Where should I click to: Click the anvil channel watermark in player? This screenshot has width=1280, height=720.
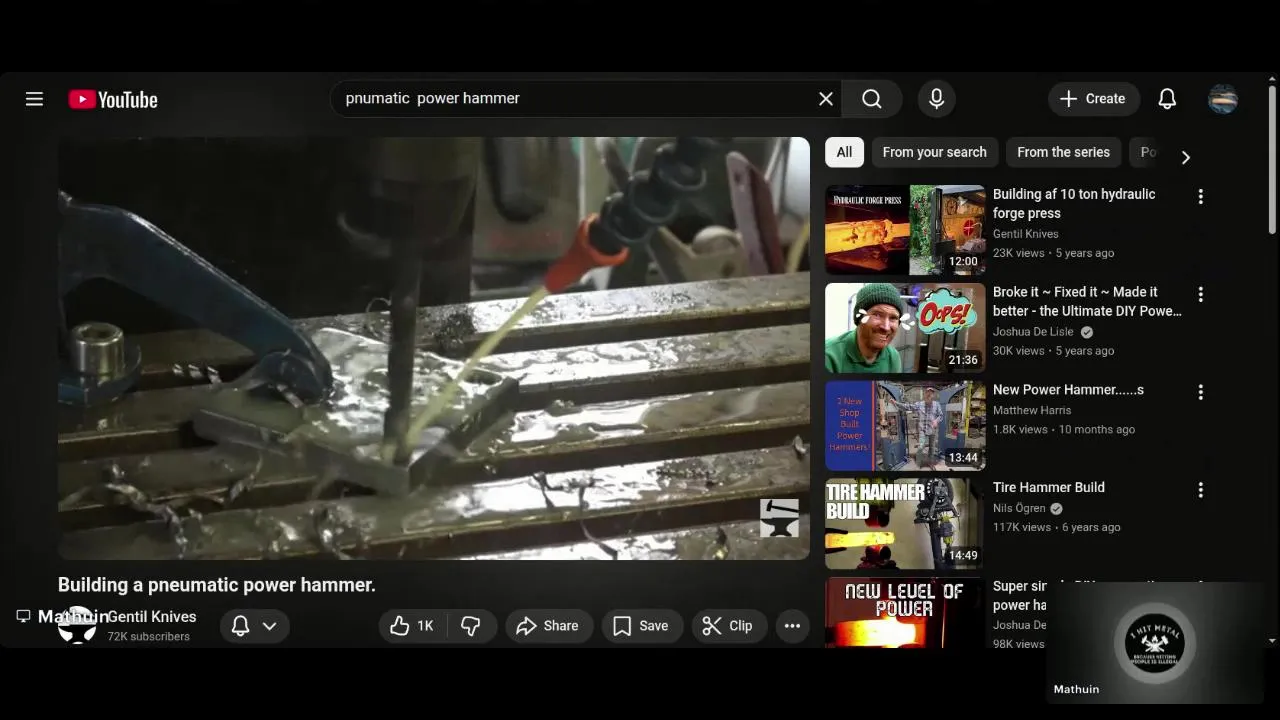780,518
